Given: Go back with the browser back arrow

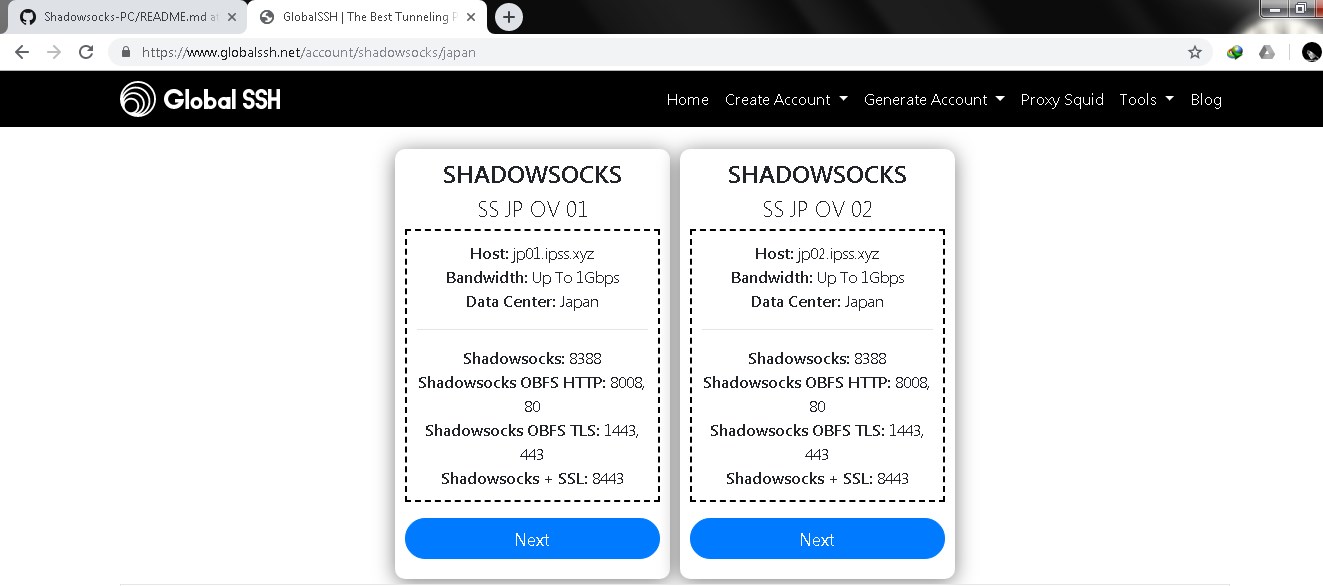Looking at the screenshot, I should click(x=22, y=52).
